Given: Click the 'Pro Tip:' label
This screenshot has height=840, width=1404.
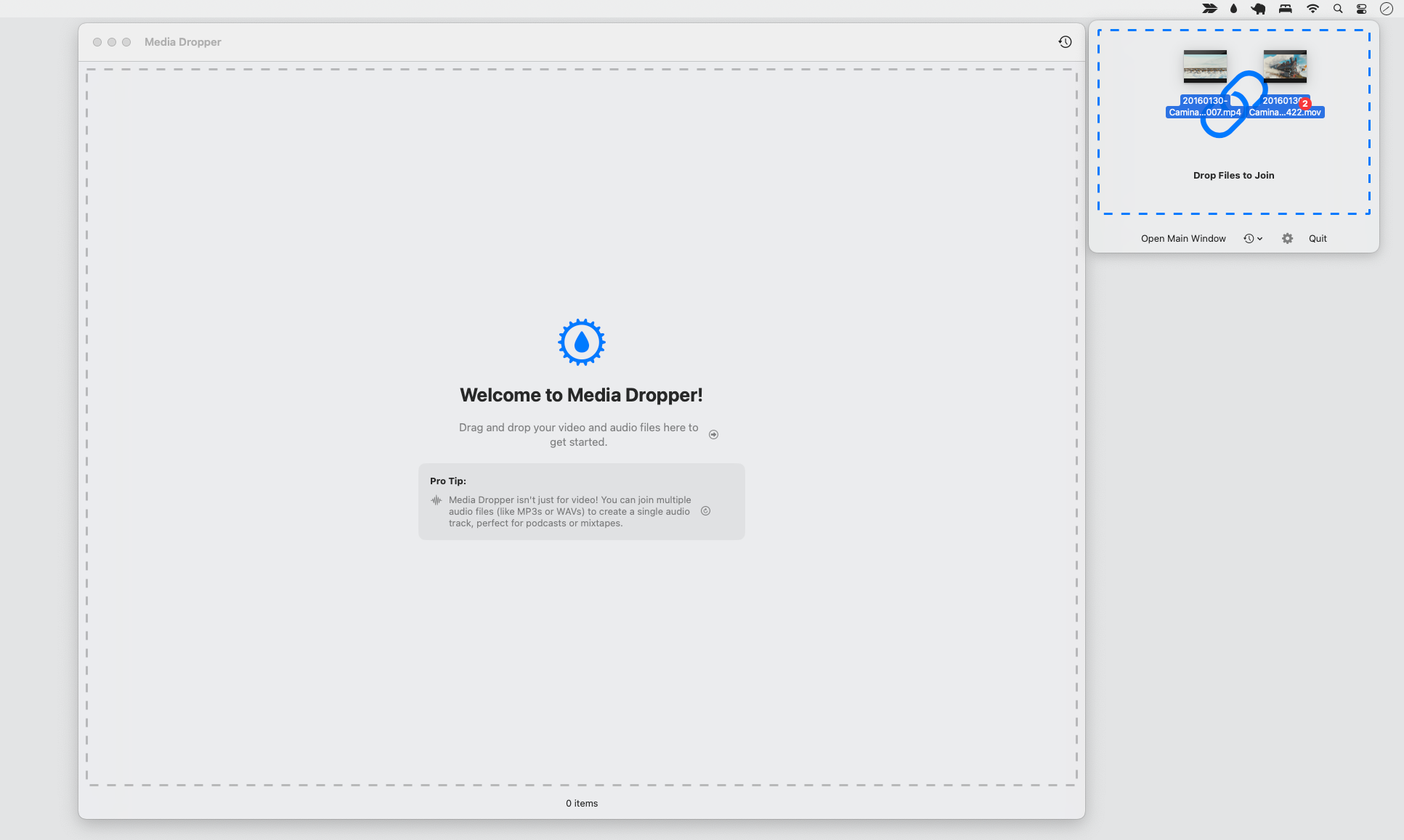Looking at the screenshot, I should coord(448,481).
